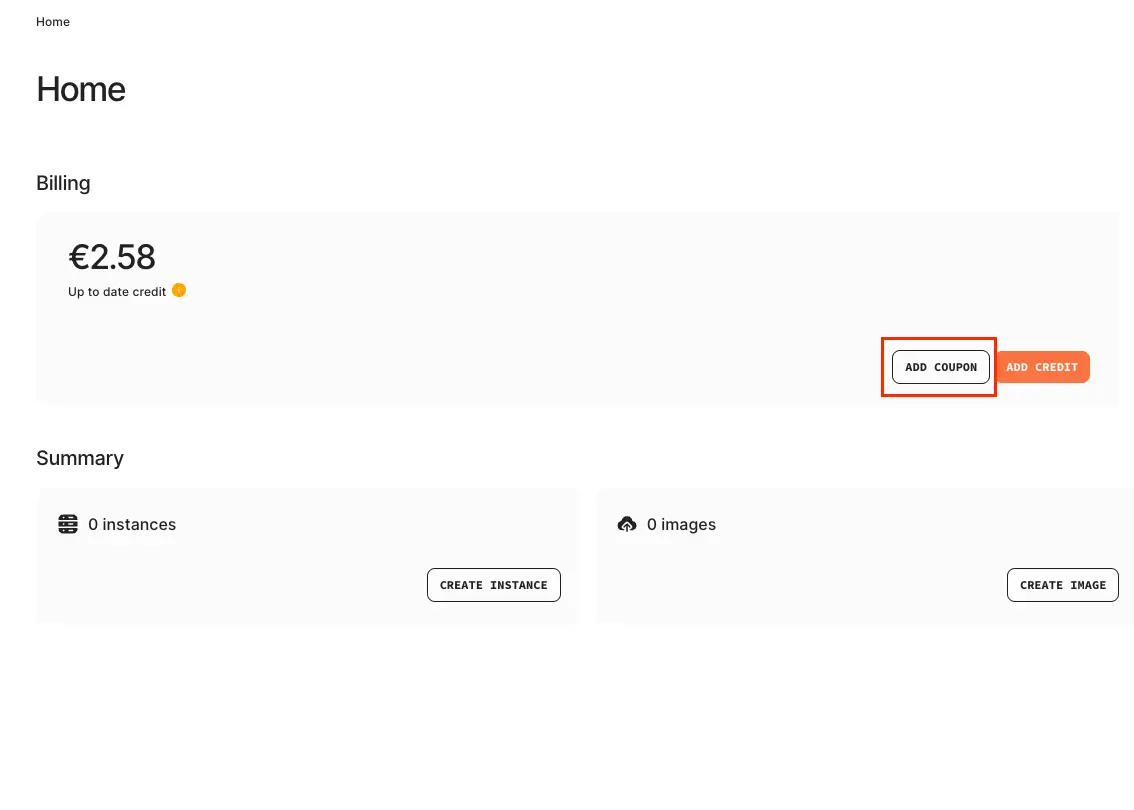Click the euro symbol in the balance
This screenshot has height=810, width=1134.
[x=78, y=257]
